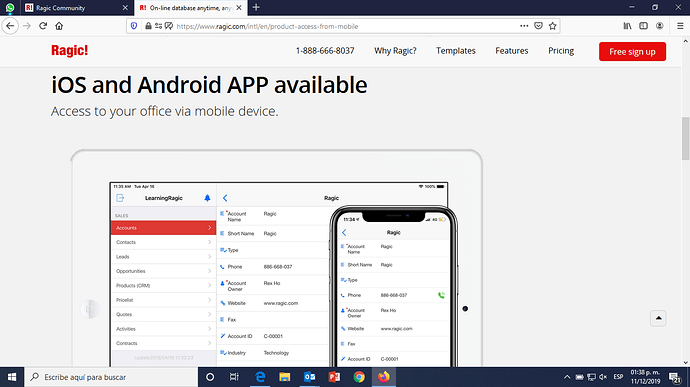Select Firefox in the taskbar
The width and height of the screenshot is (690, 387).
click(x=384, y=377)
